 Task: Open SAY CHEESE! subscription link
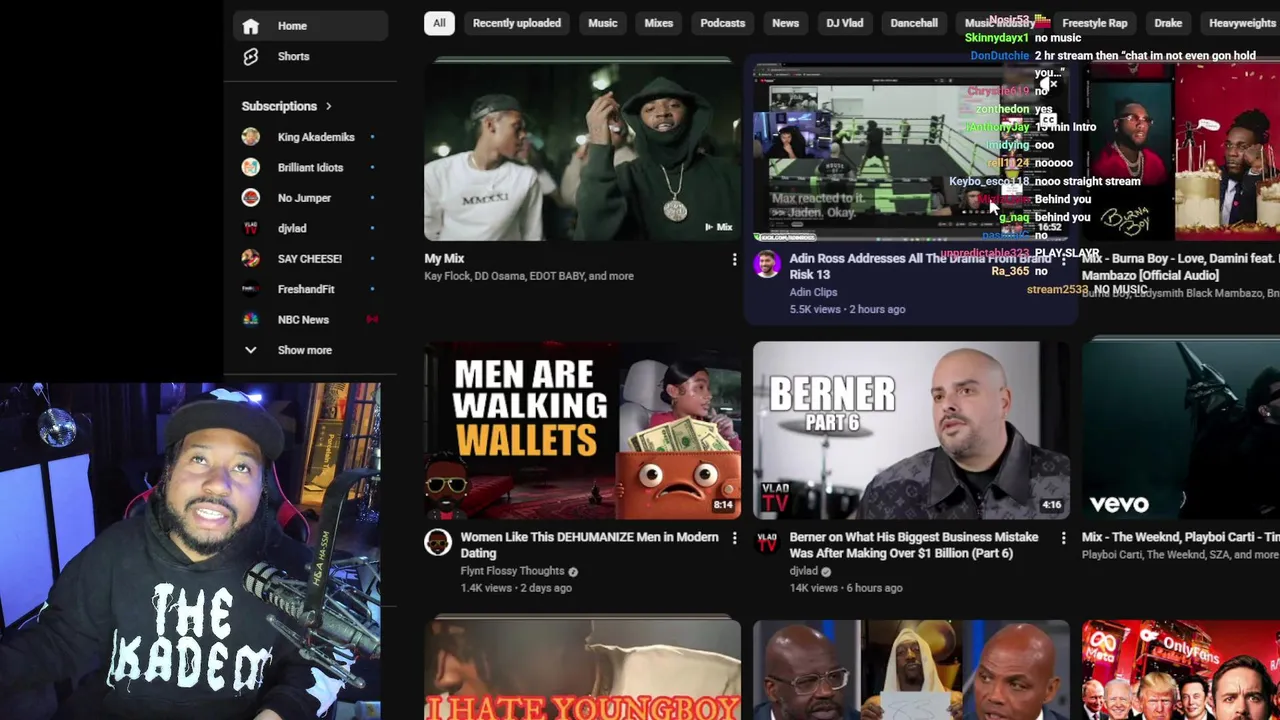coord(310,259)
